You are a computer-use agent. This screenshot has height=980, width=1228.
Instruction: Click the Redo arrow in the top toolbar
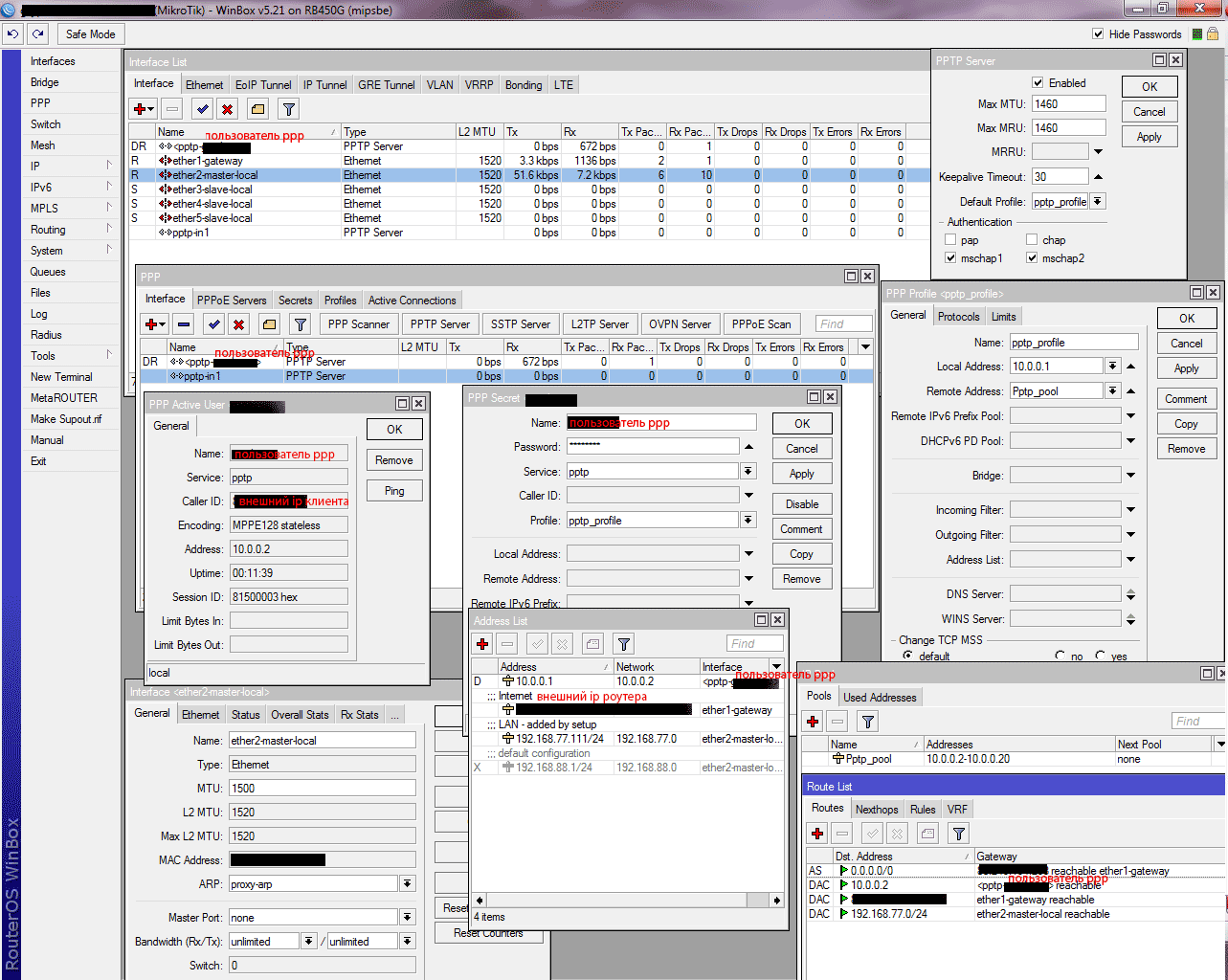coord(37,33)
